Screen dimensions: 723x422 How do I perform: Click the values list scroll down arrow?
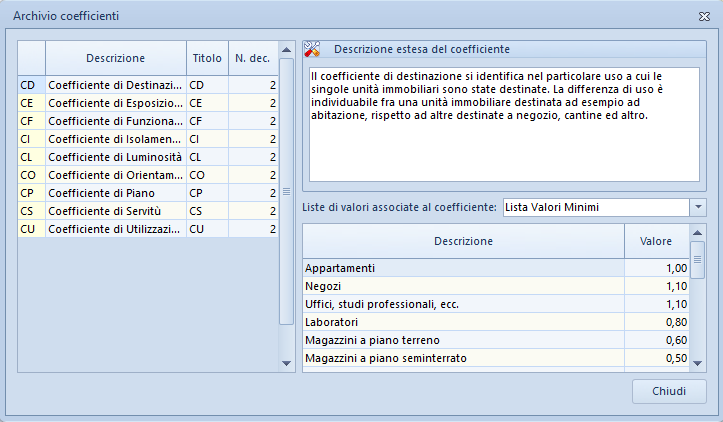698,363
